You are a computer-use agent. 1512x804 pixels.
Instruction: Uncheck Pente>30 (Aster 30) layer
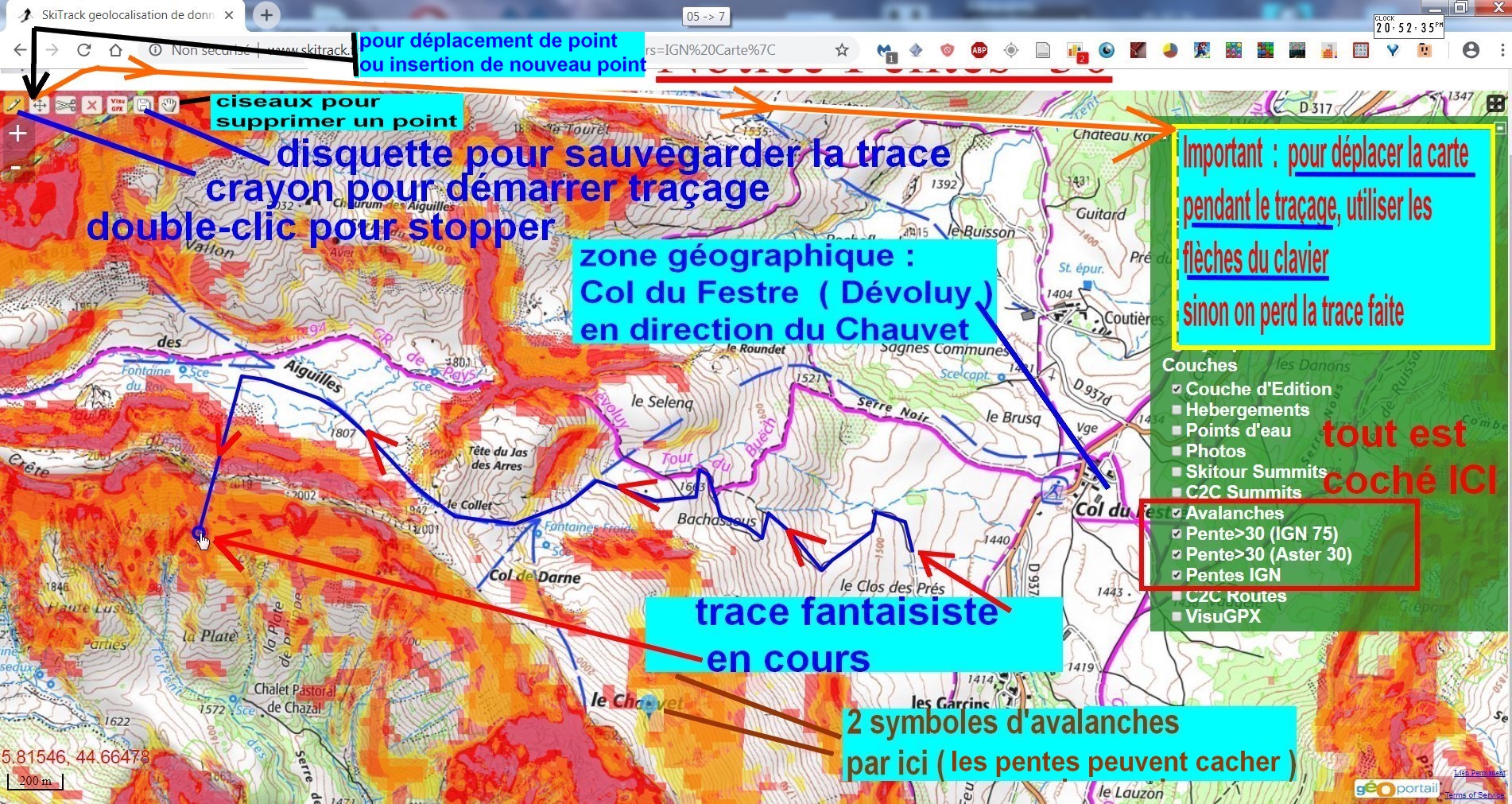click(x=1177, y=554)
